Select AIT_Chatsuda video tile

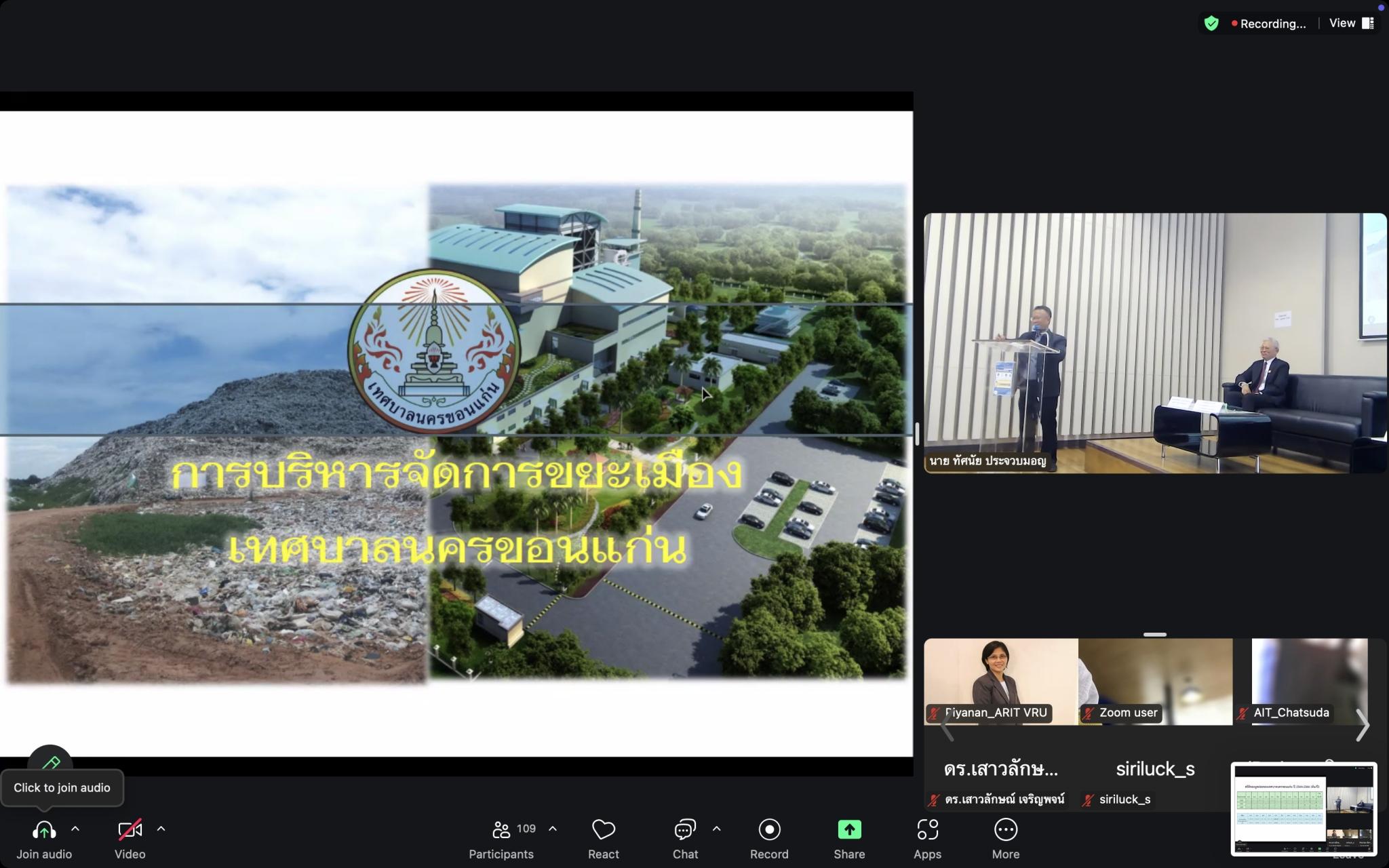pos(1310,682)
